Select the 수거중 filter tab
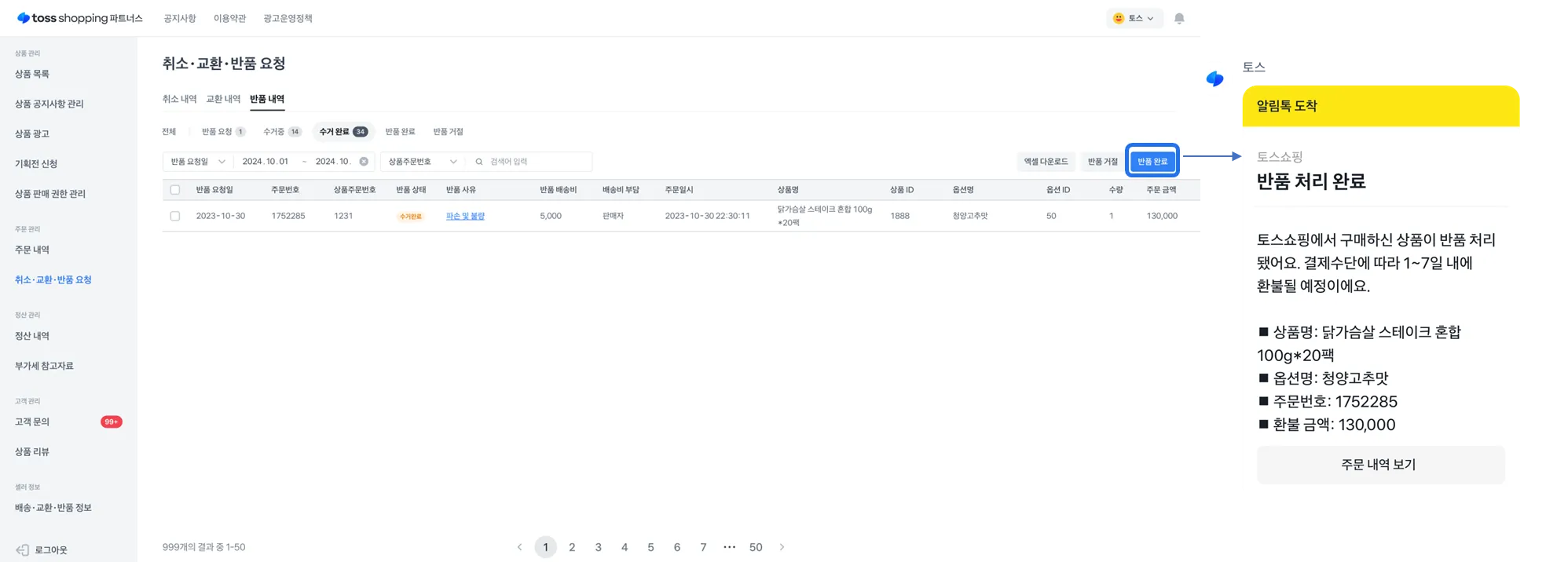 click(x=281, y=132)
